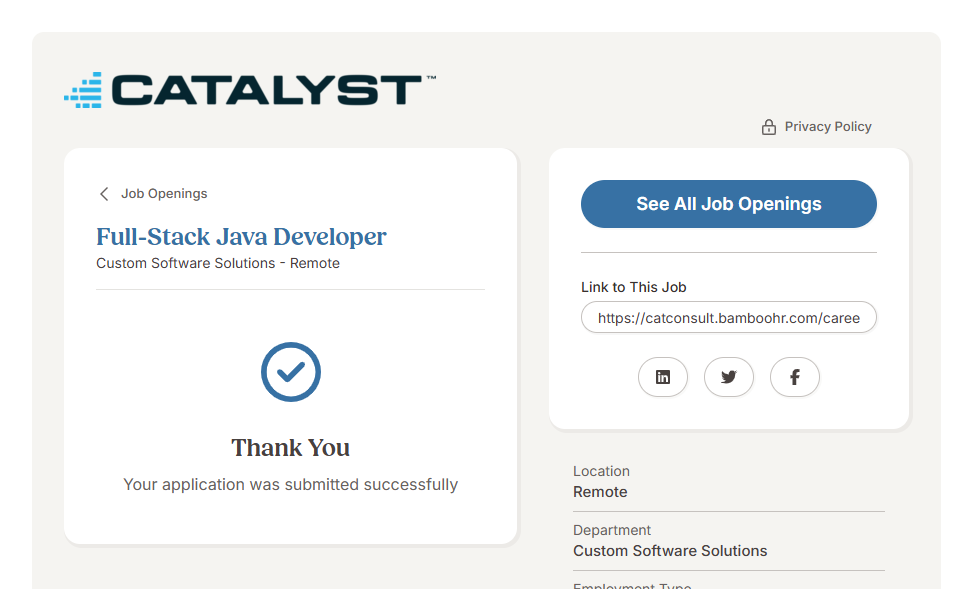The image size is (973, 589).
Task: Click the Link to This Job label
Action: pos(633,287)
